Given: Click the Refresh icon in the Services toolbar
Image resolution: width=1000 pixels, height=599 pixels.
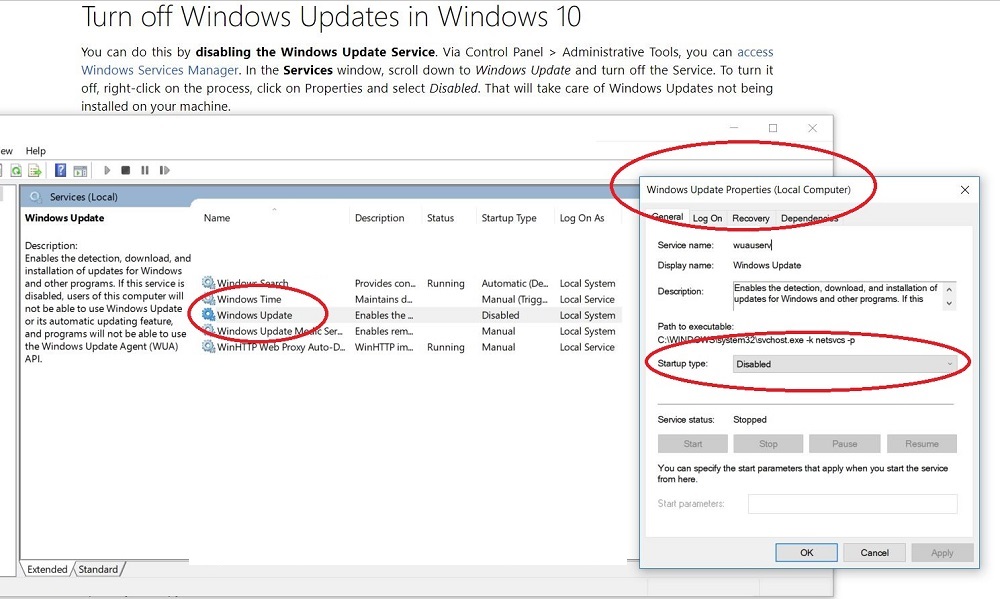Looking at the screenshot, I should click(16, 170).
